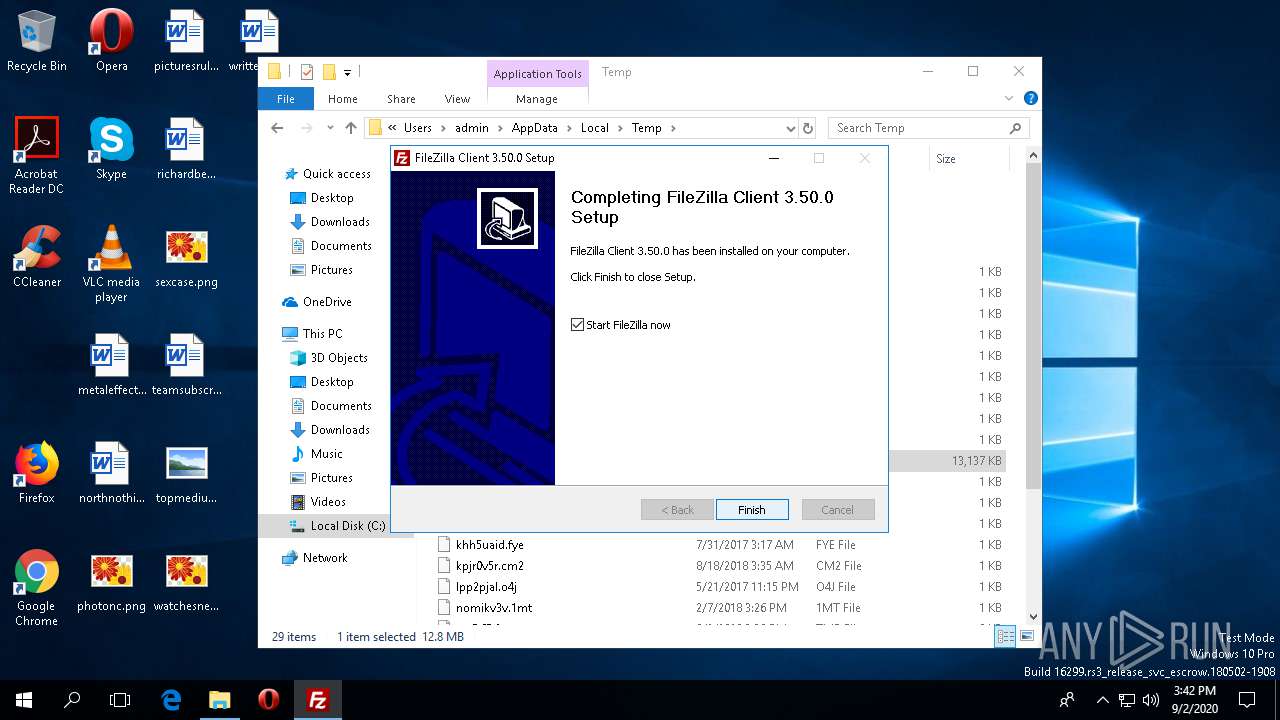Select the metaleffect Word document icon

click(111, 365)
